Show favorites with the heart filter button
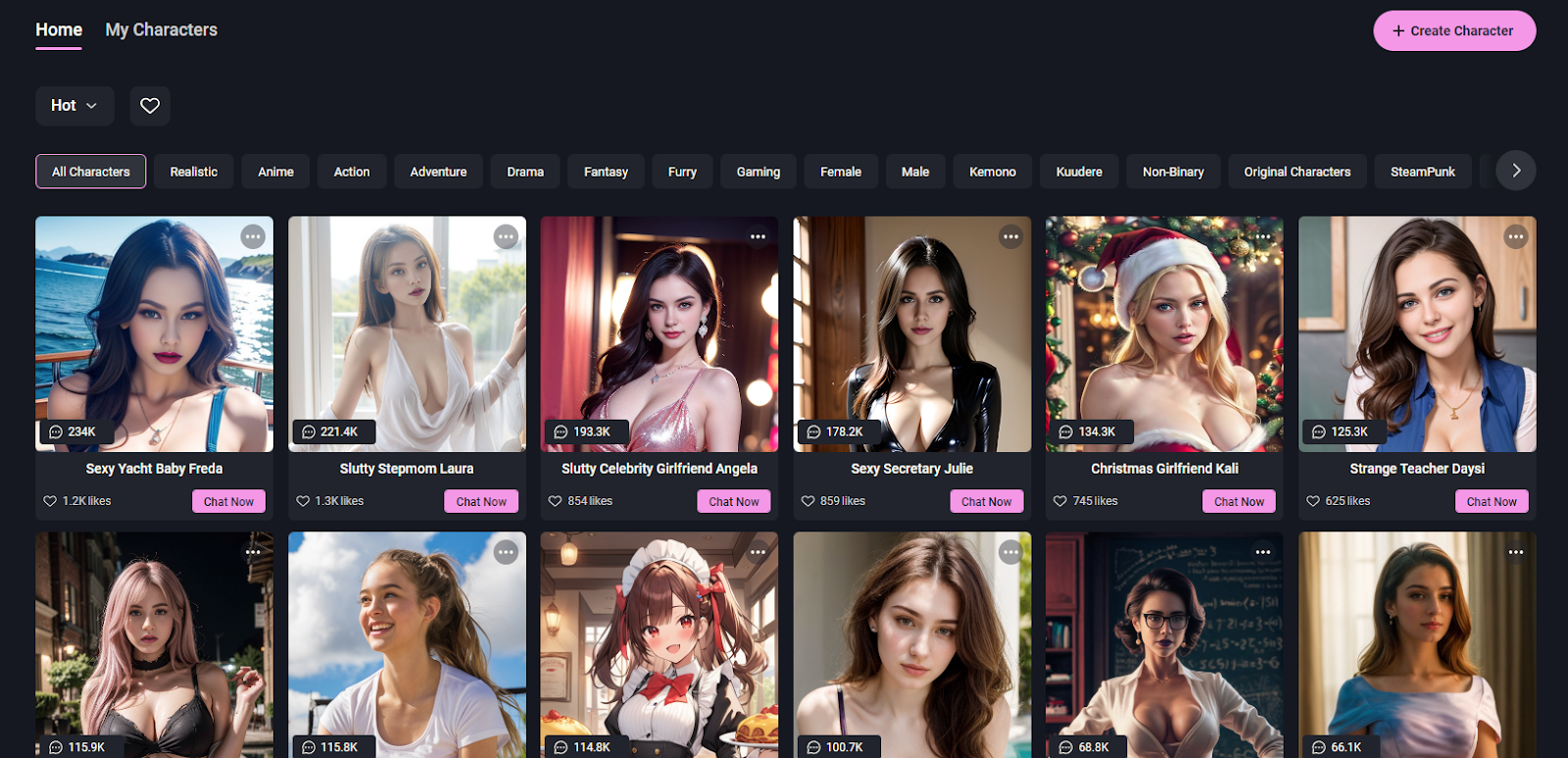Screen dimensions: 1568x758 150,106
